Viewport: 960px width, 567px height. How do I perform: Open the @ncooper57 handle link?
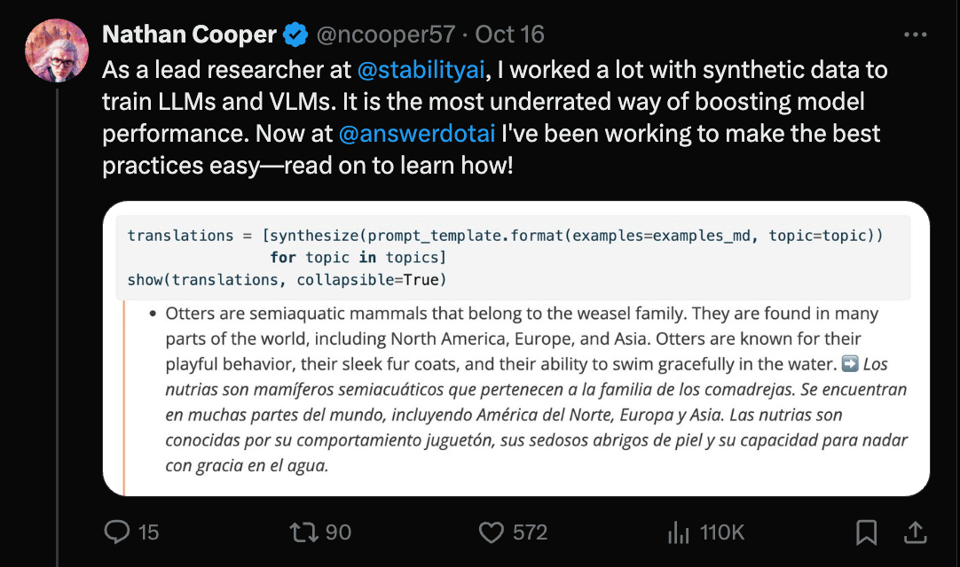pyautogui.click(x=386, y=35)
